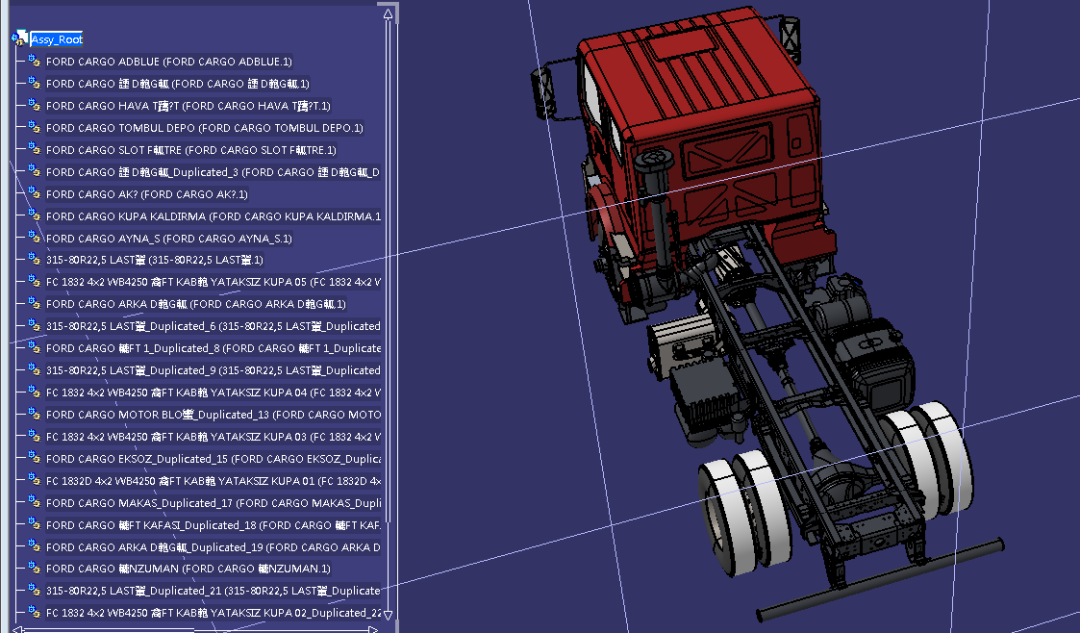Screen dimensions: 1080x633
Task: Click the FORD CARGO SLOT component icon
Action: tap(34, 149)
